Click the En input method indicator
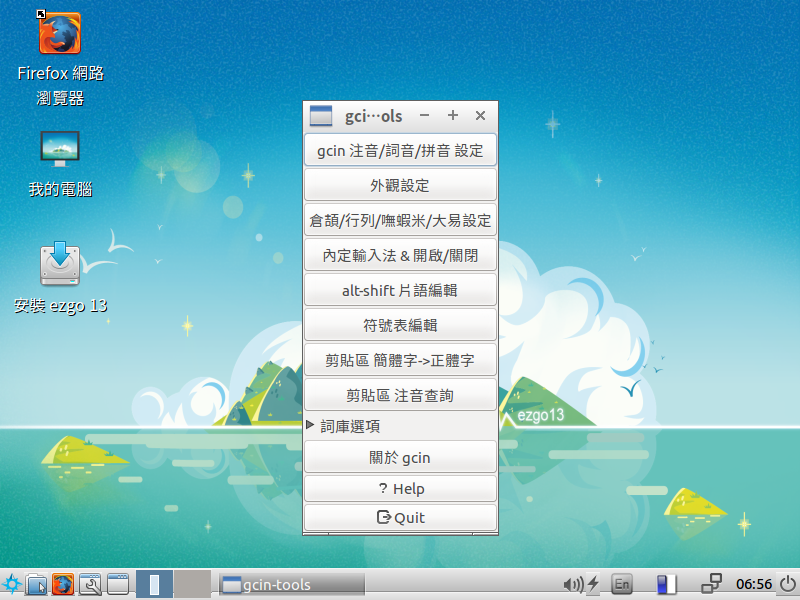 click(x=621, y=584)
